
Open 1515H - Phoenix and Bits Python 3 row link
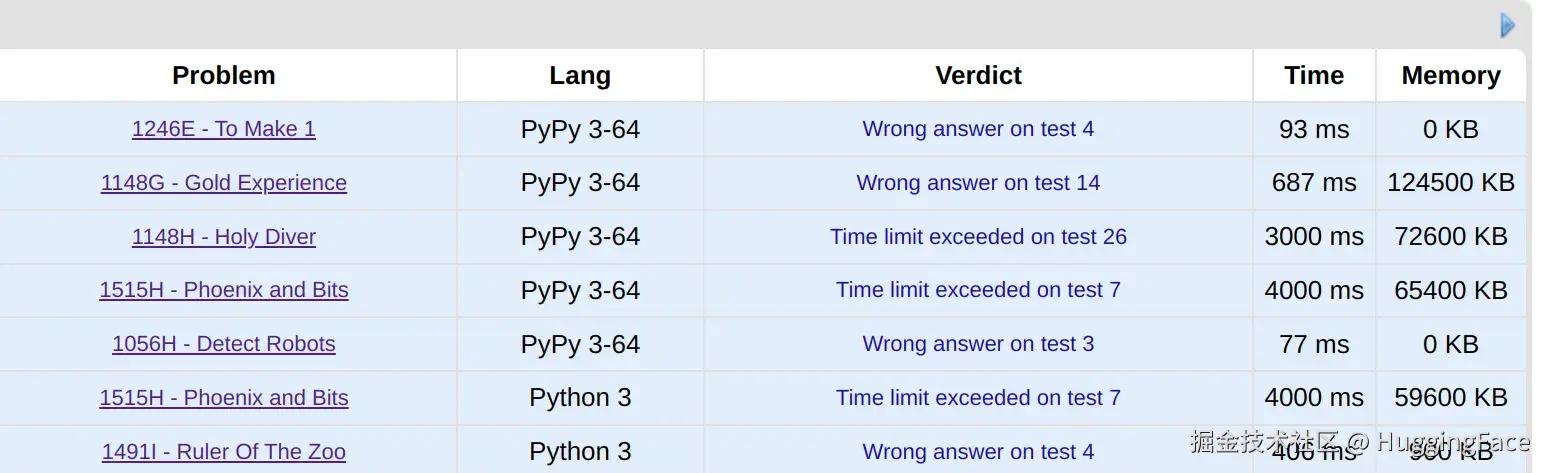click(224, 398)
